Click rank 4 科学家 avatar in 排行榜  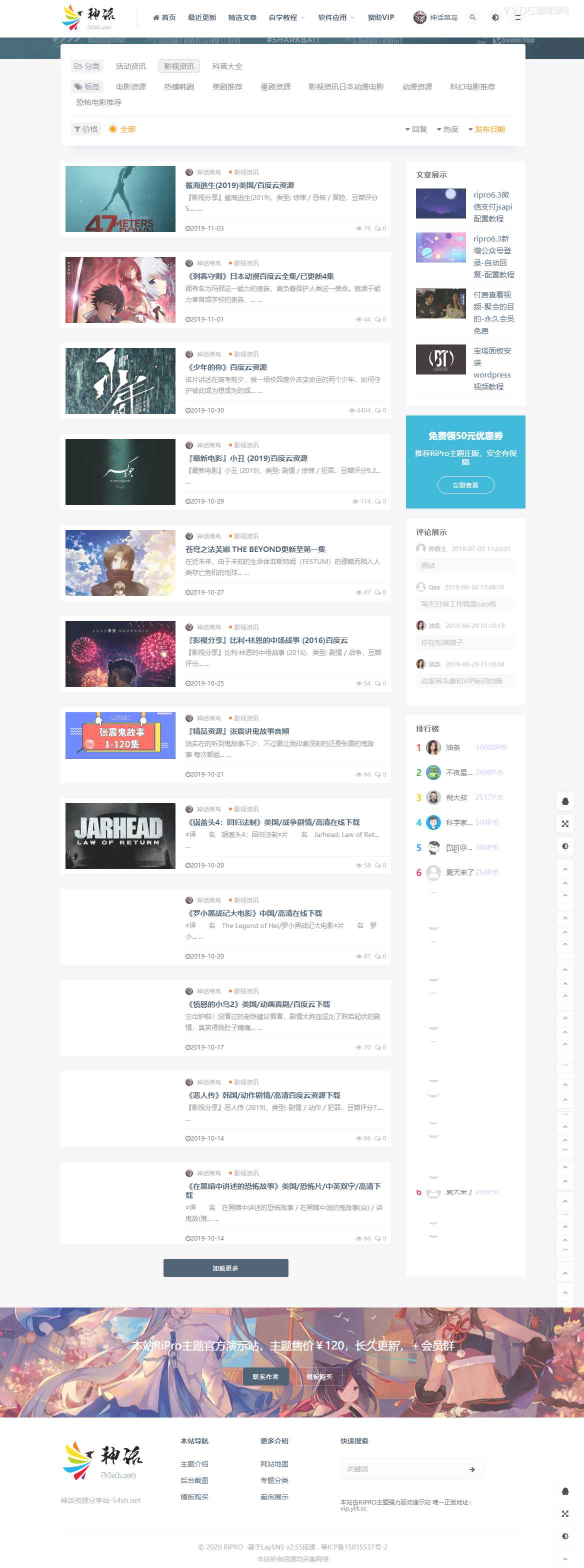tap(433, 822)
